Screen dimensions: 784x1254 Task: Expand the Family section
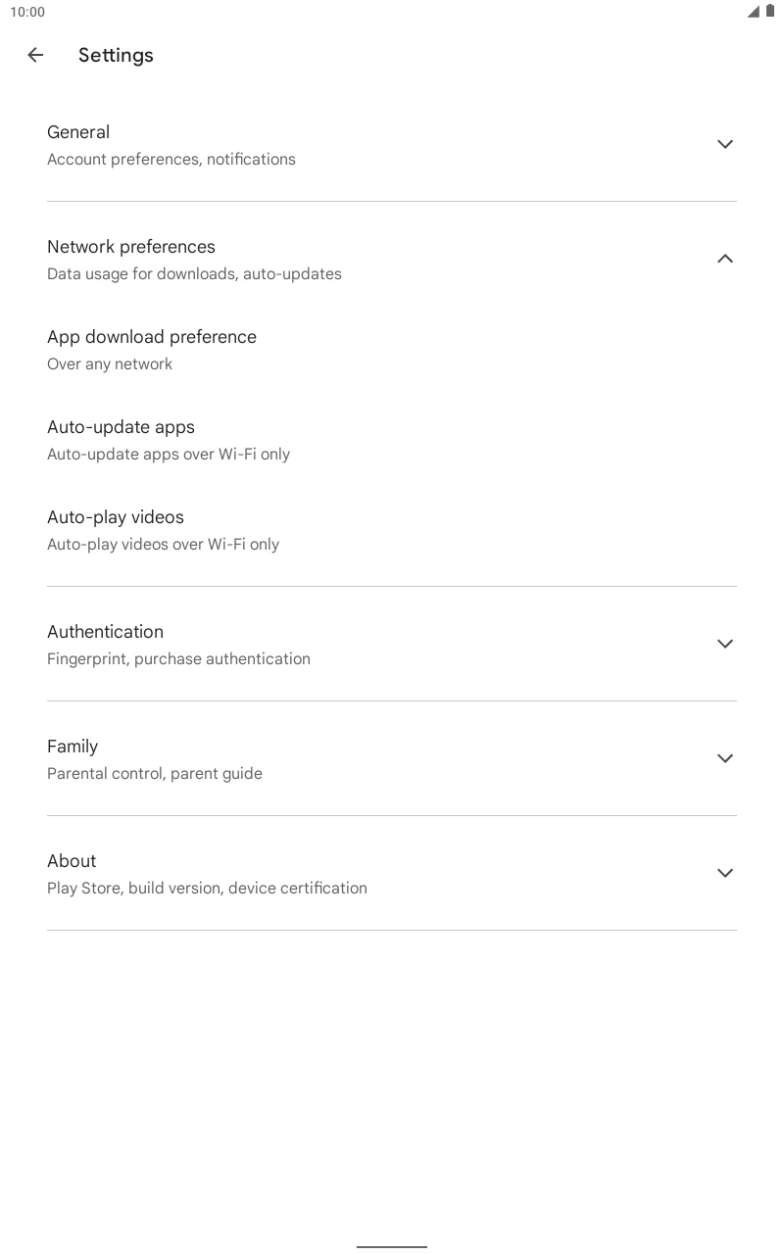724,757
